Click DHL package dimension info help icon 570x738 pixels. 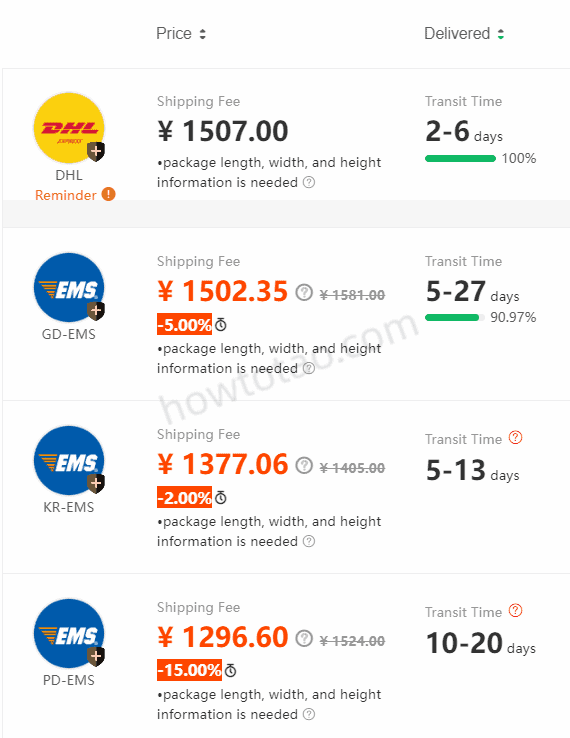click(x=309, y=182)
